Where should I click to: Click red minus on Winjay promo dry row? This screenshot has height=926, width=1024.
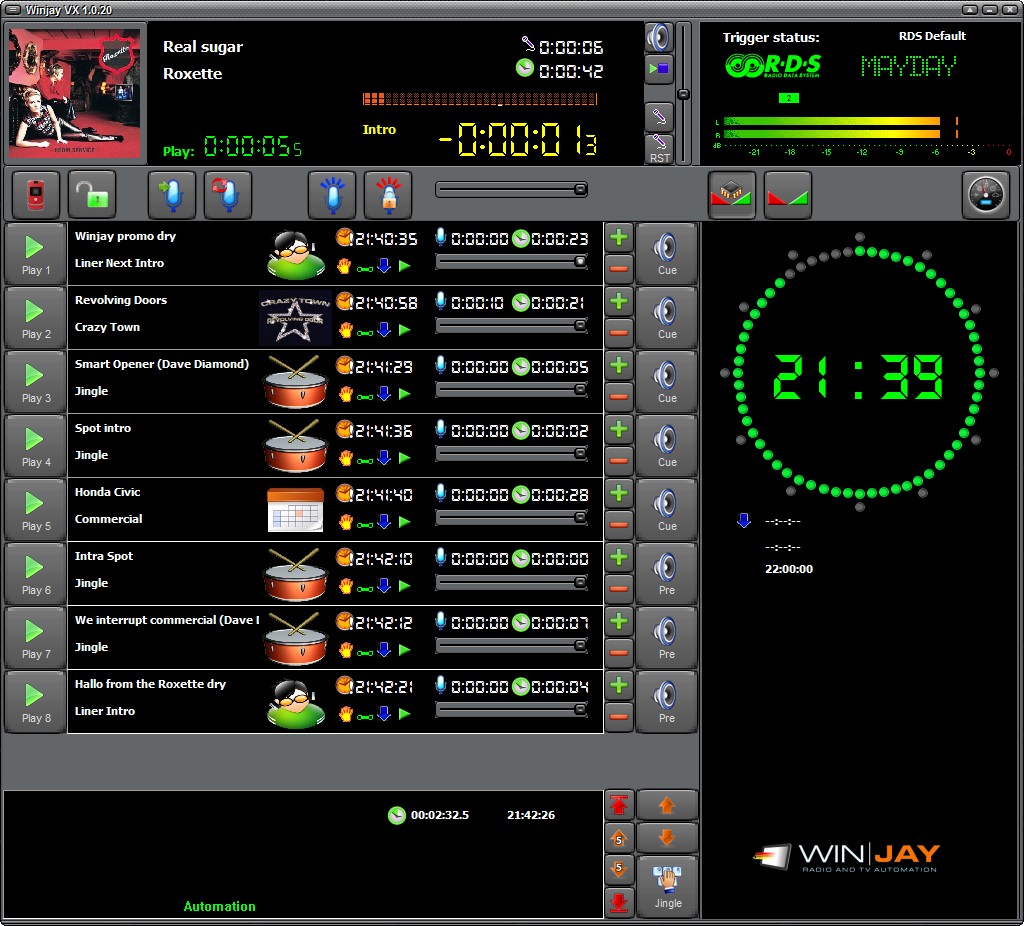(619, 268)
